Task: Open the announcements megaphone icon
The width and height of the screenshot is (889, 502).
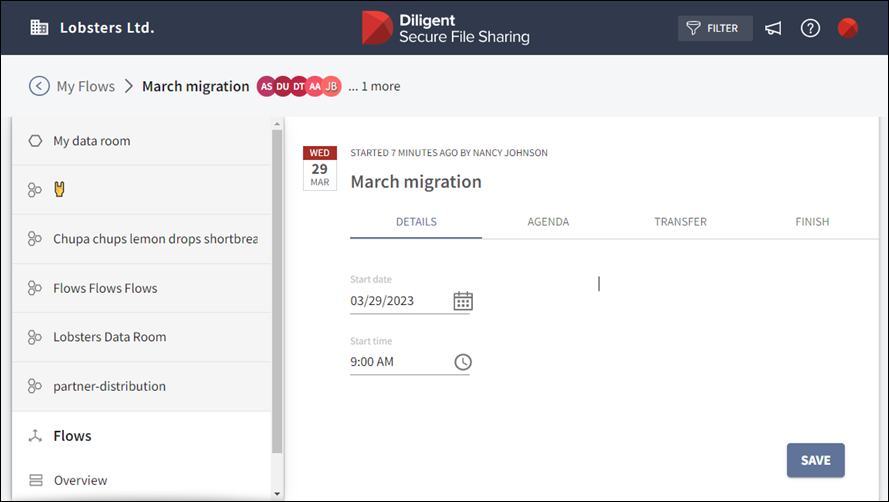Action: point(773,28)
